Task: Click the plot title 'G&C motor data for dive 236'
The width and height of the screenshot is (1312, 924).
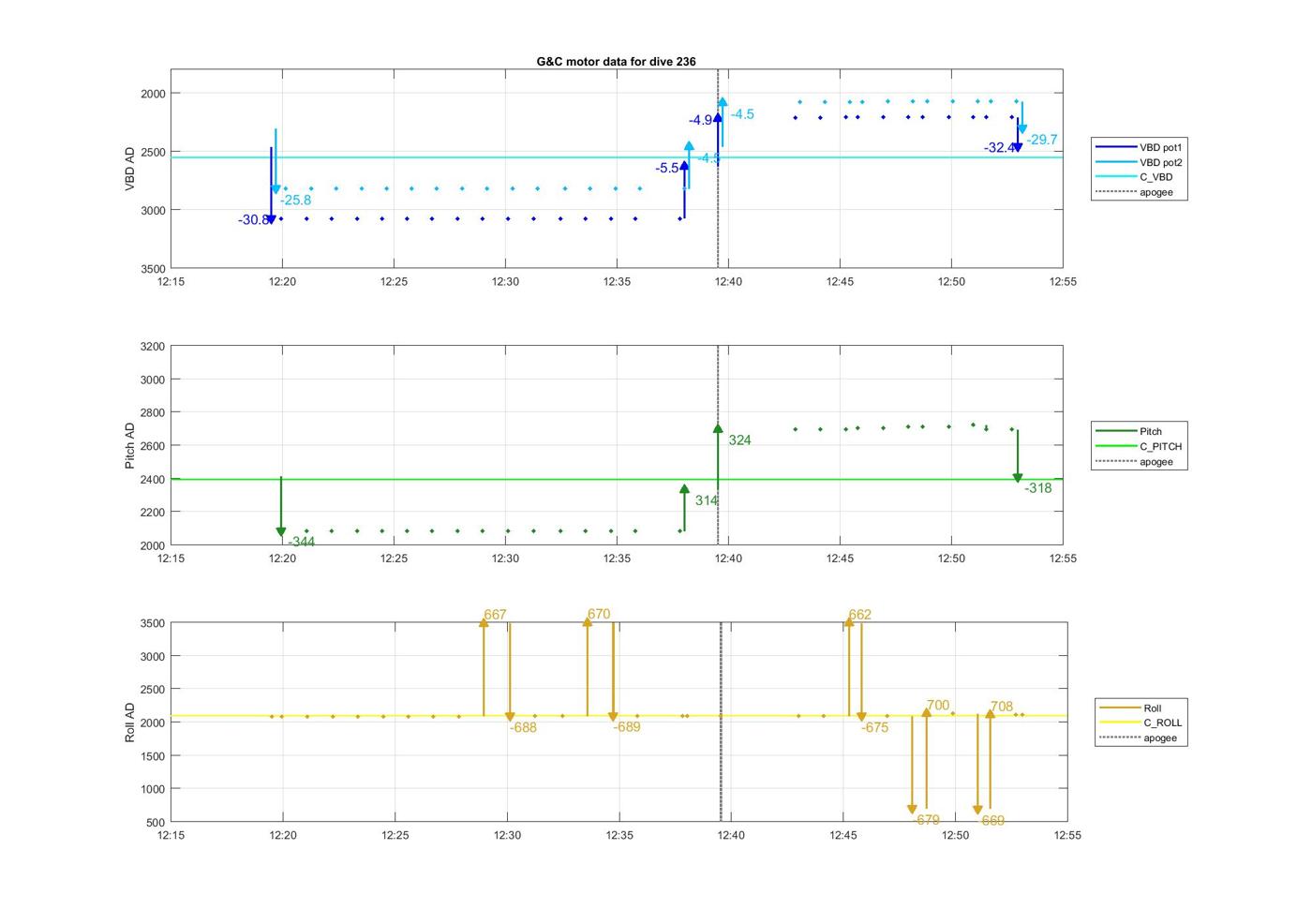Action: (616, 62)
